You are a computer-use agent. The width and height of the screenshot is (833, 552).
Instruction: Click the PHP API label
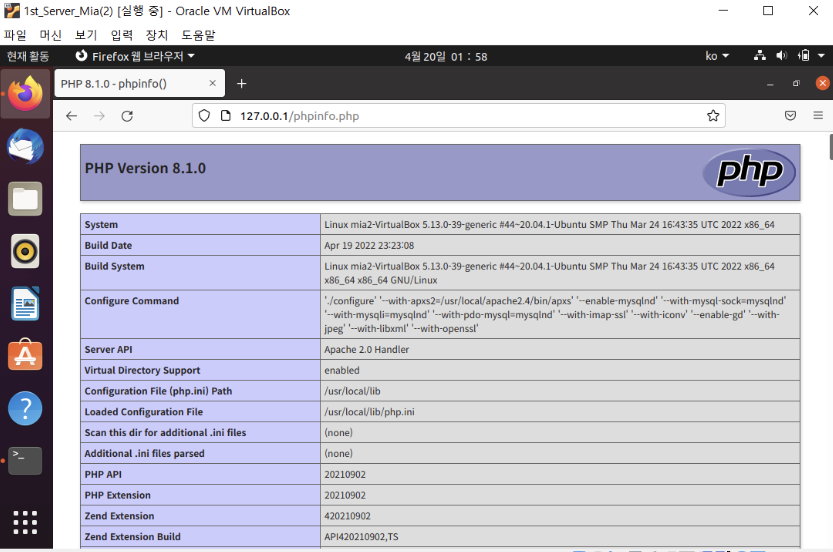pos(103,474)
